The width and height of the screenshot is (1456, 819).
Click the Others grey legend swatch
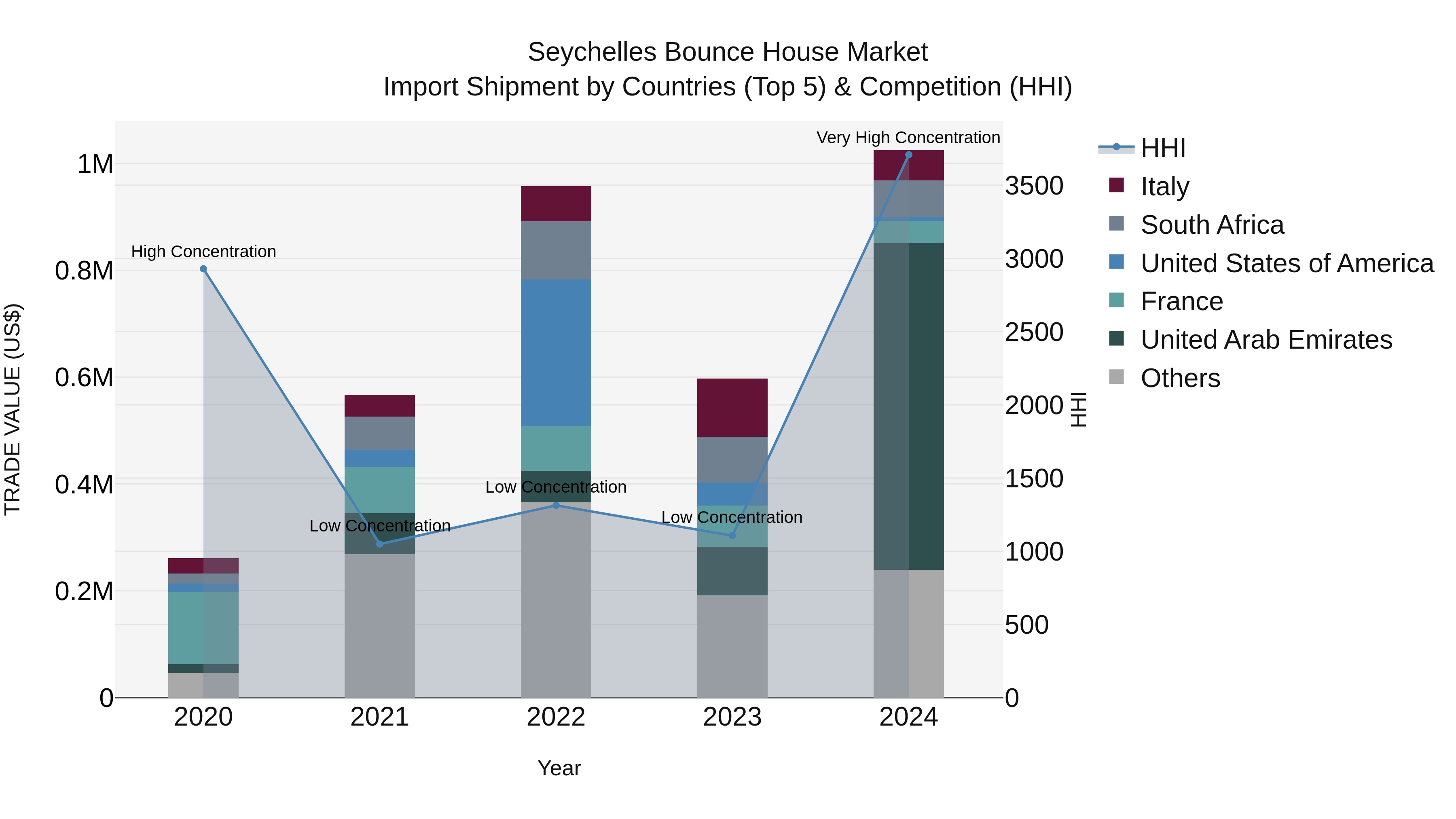click(x=1116, y=377)
